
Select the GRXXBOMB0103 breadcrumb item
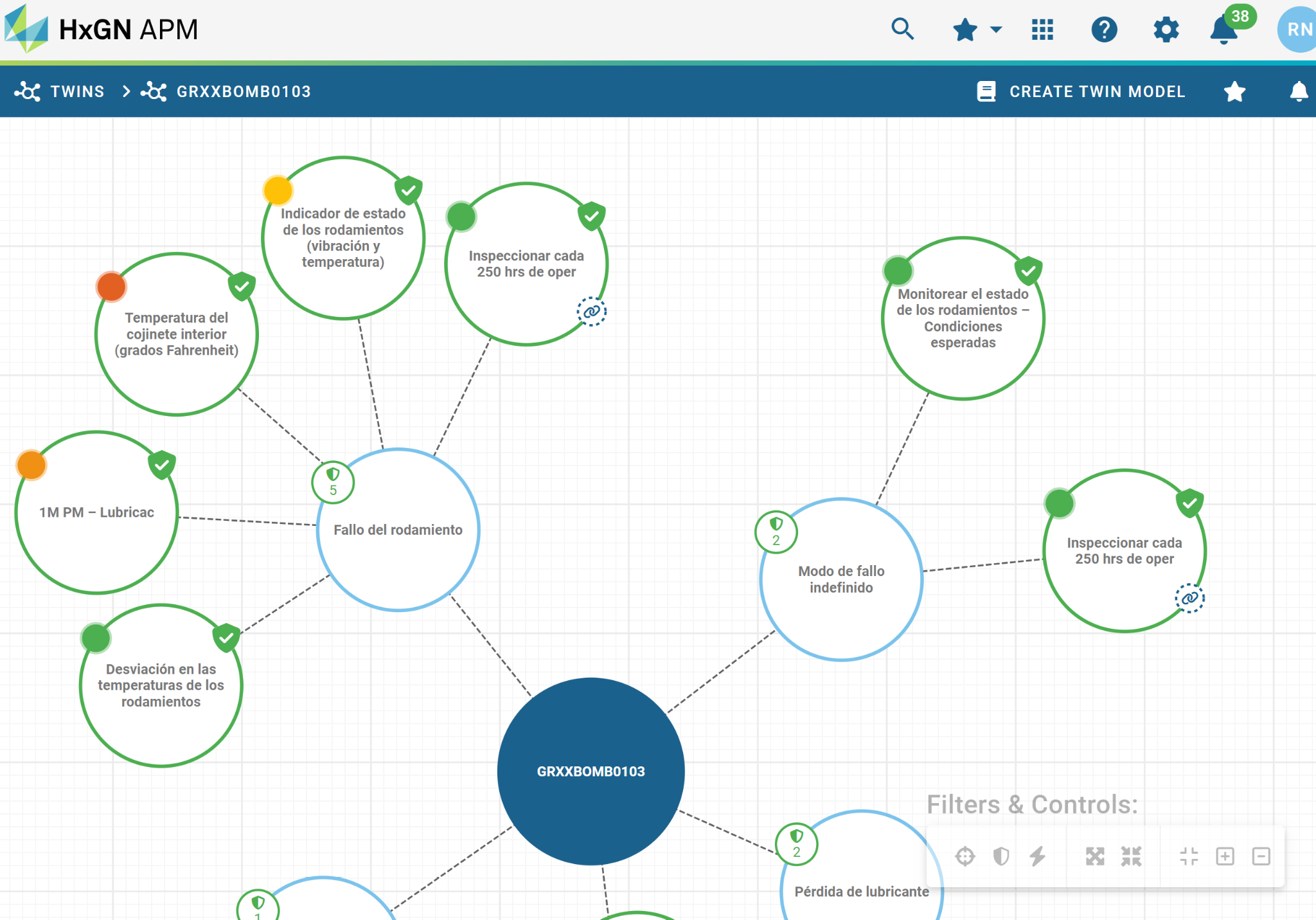(226, 91)
